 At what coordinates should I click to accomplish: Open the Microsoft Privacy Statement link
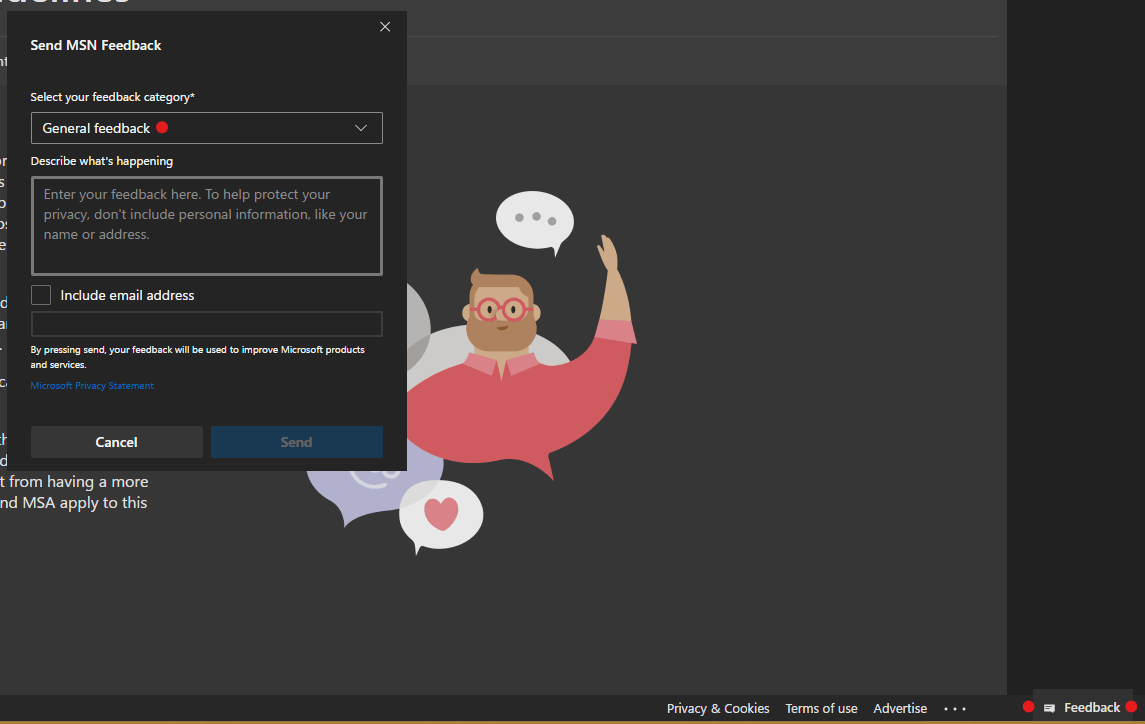click(x=92, y=386)
